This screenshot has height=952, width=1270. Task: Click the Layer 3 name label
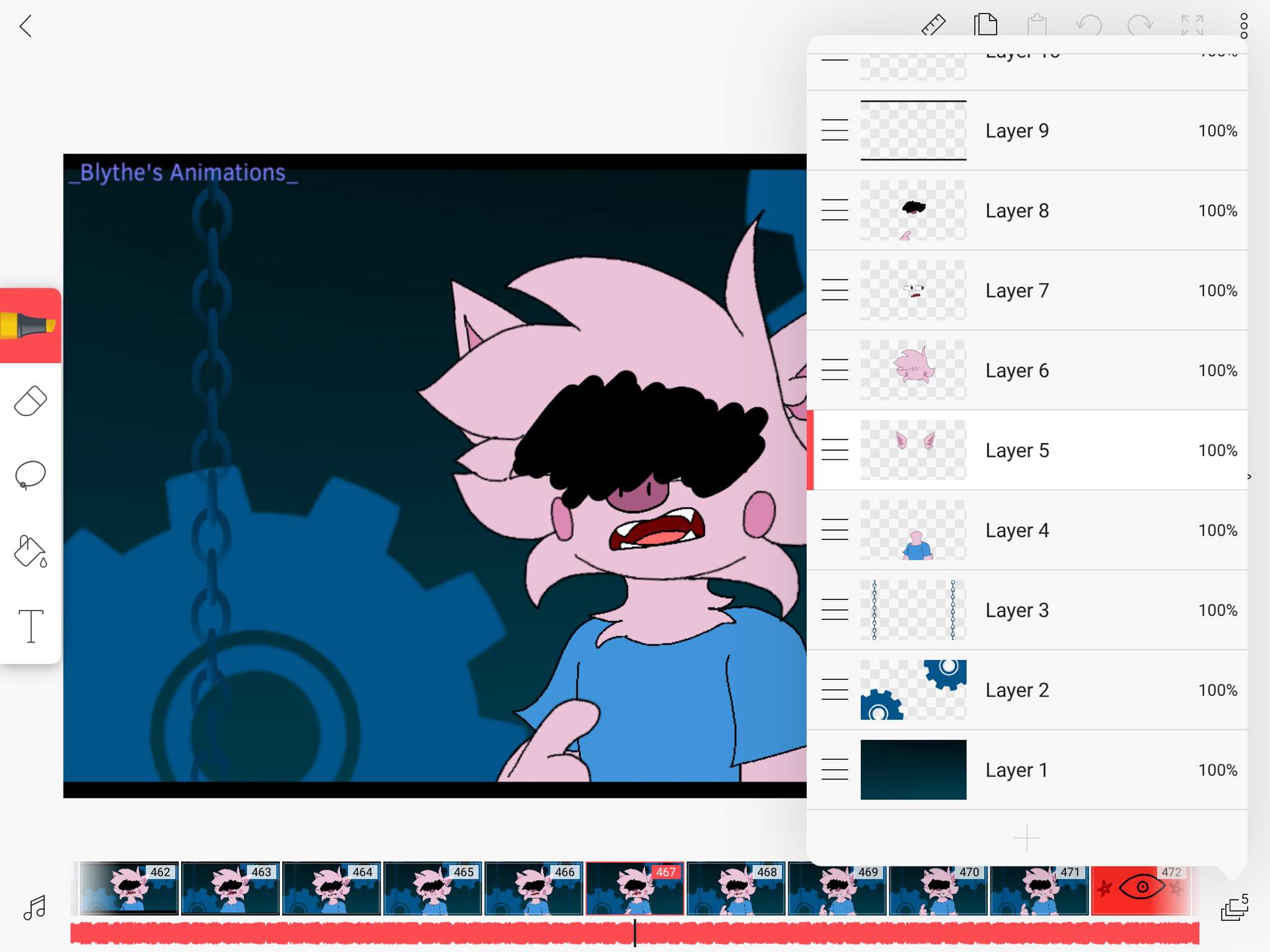[1017, 610]
